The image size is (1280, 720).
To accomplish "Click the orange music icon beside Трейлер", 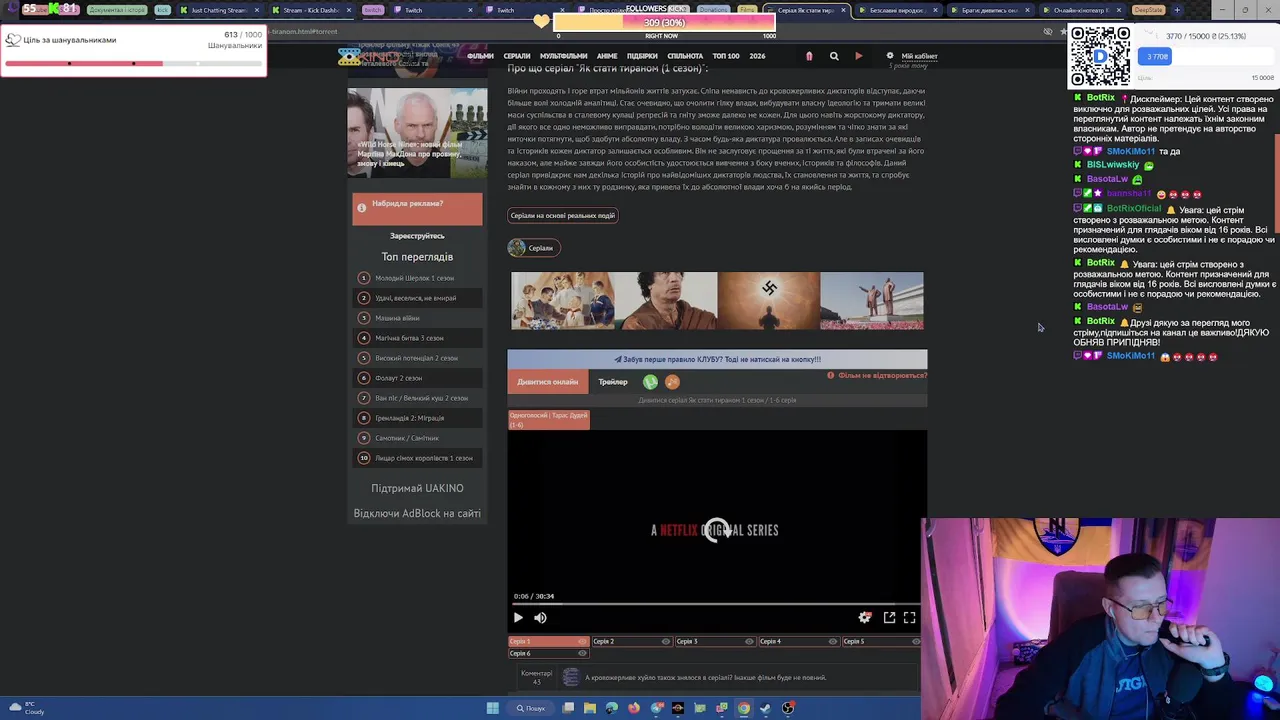I will click(x=672, y=382).
